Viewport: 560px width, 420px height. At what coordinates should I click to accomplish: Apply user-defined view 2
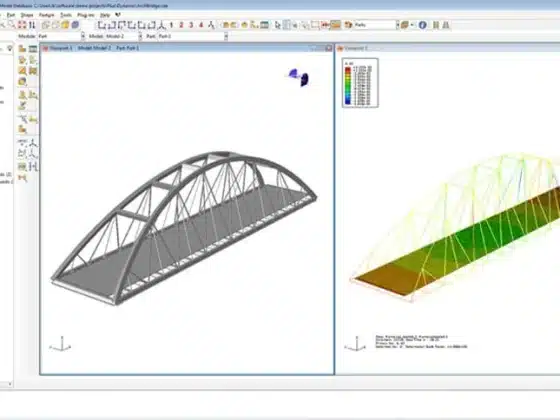[181, 25]
